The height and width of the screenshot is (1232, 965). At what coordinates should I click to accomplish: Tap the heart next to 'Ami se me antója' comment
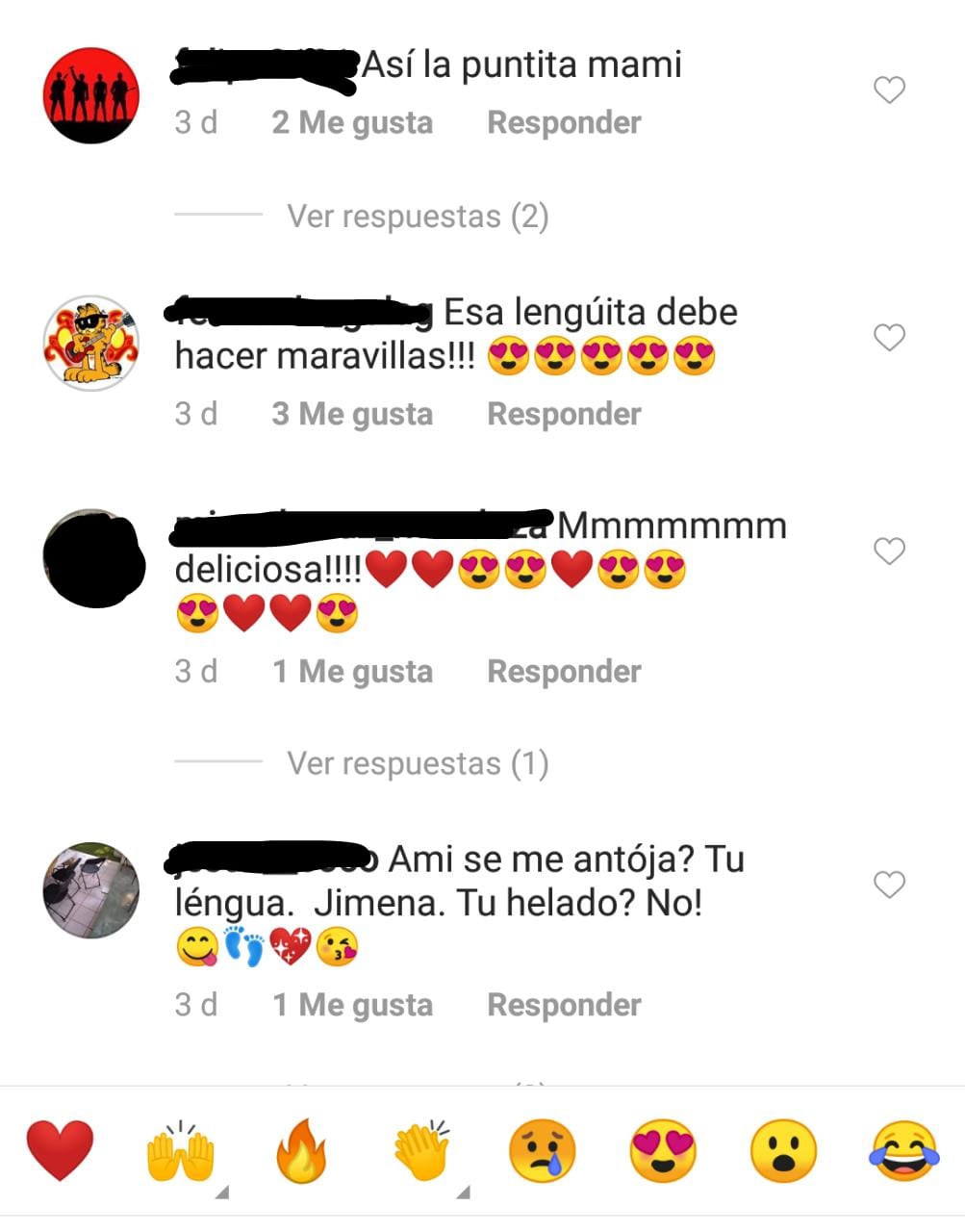pos(889,885)
